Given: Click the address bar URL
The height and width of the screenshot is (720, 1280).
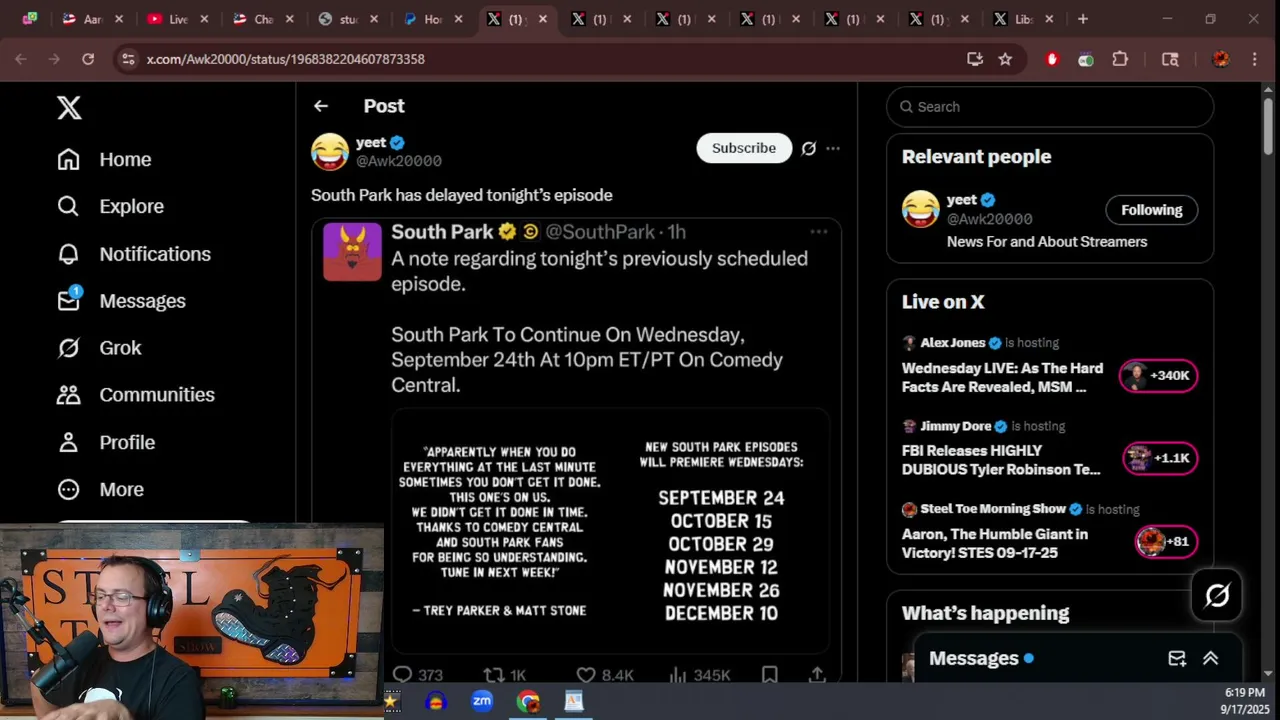Looking at the screenshot, I should 286,59.
